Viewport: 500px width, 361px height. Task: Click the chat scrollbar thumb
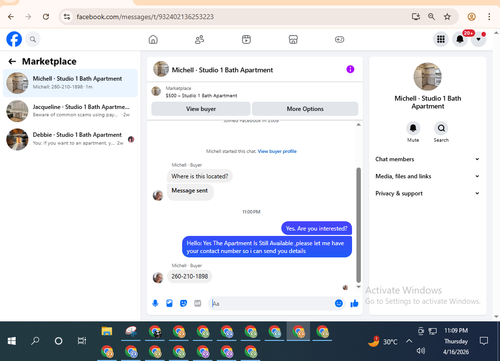tap(358, 225)
